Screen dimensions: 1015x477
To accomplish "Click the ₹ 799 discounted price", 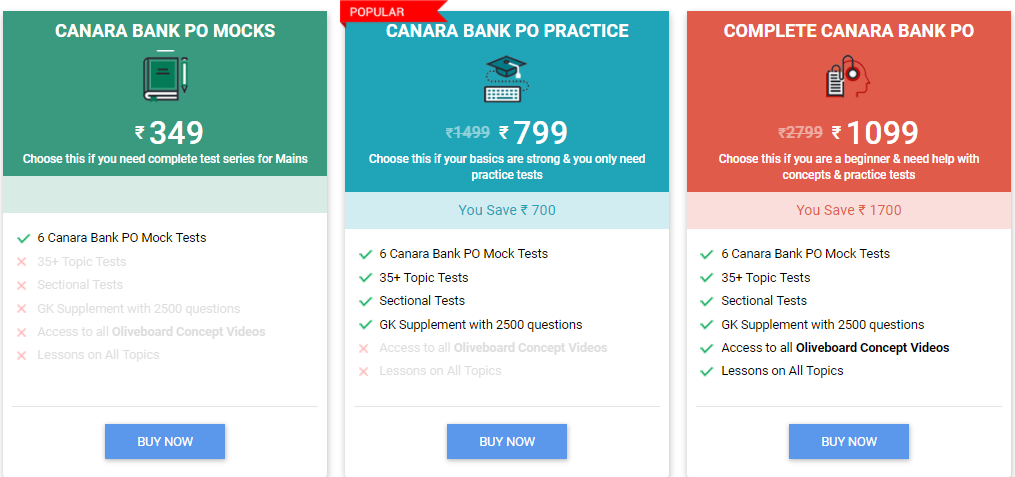I will pyautogui.click(x=533, y=133).
